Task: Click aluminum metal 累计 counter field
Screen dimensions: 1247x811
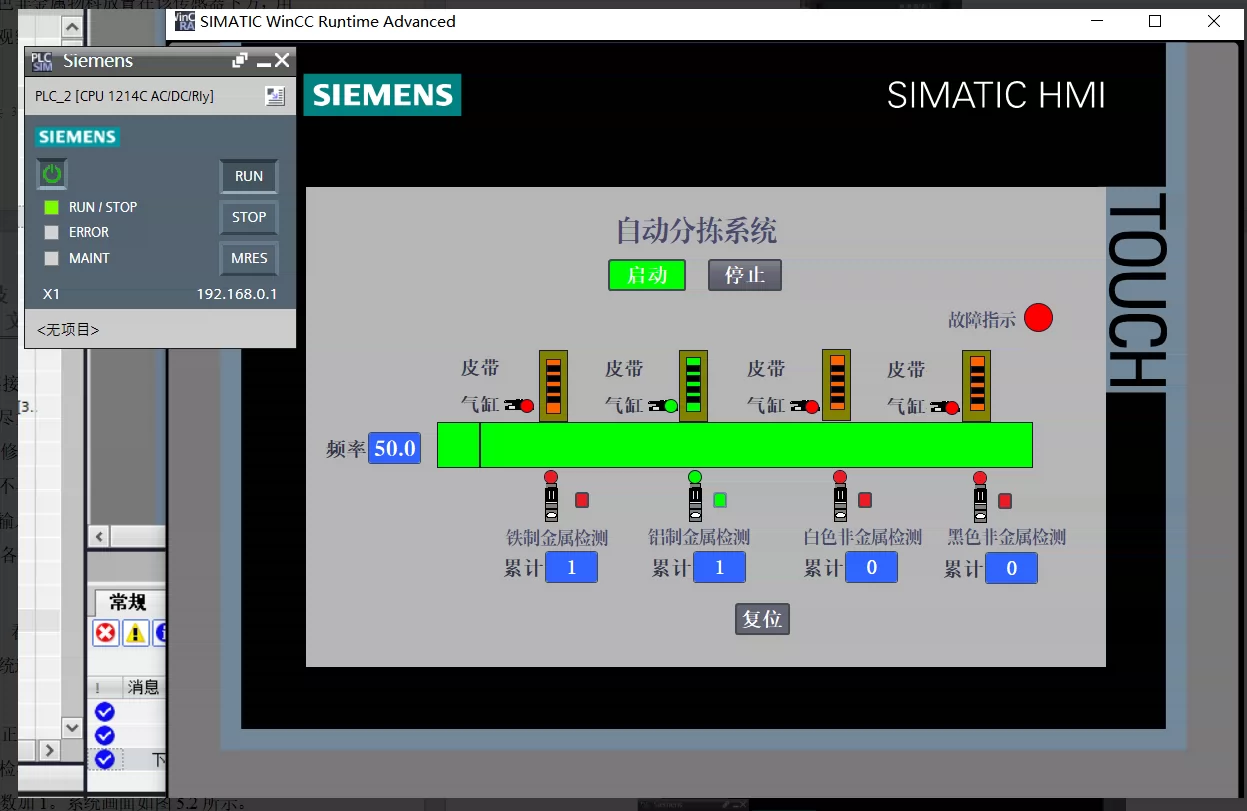Action: point(719,568)
